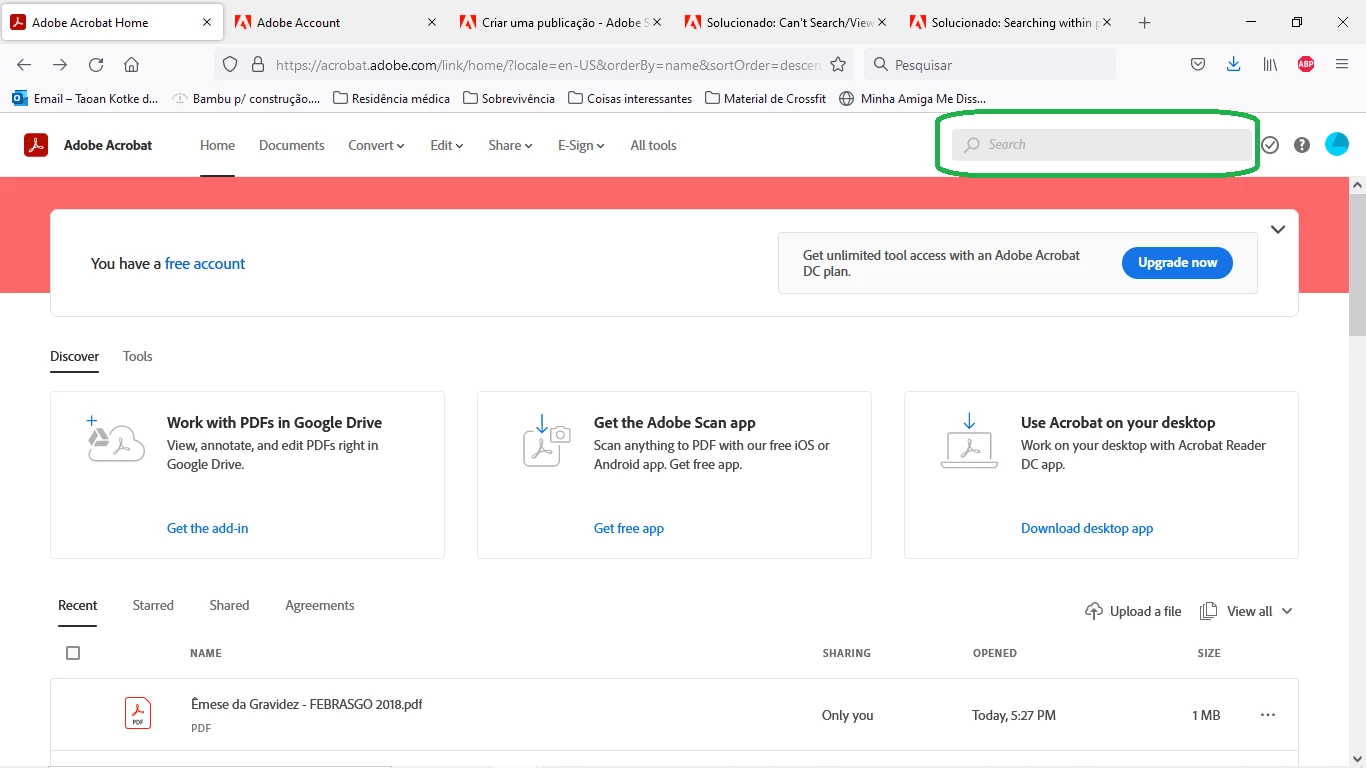Click the PDF file icon for Êmese da Gravidez
The image size is (1366, 768).
(x=138, y=714)
